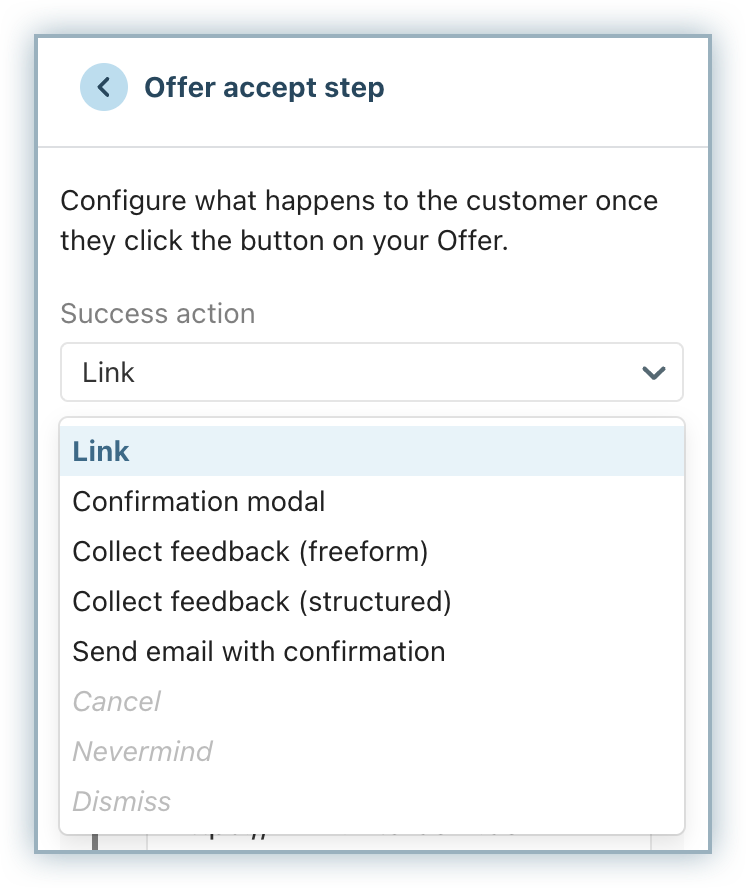
Task: Go back using the circular arrow icon
Action: point(104,87)
